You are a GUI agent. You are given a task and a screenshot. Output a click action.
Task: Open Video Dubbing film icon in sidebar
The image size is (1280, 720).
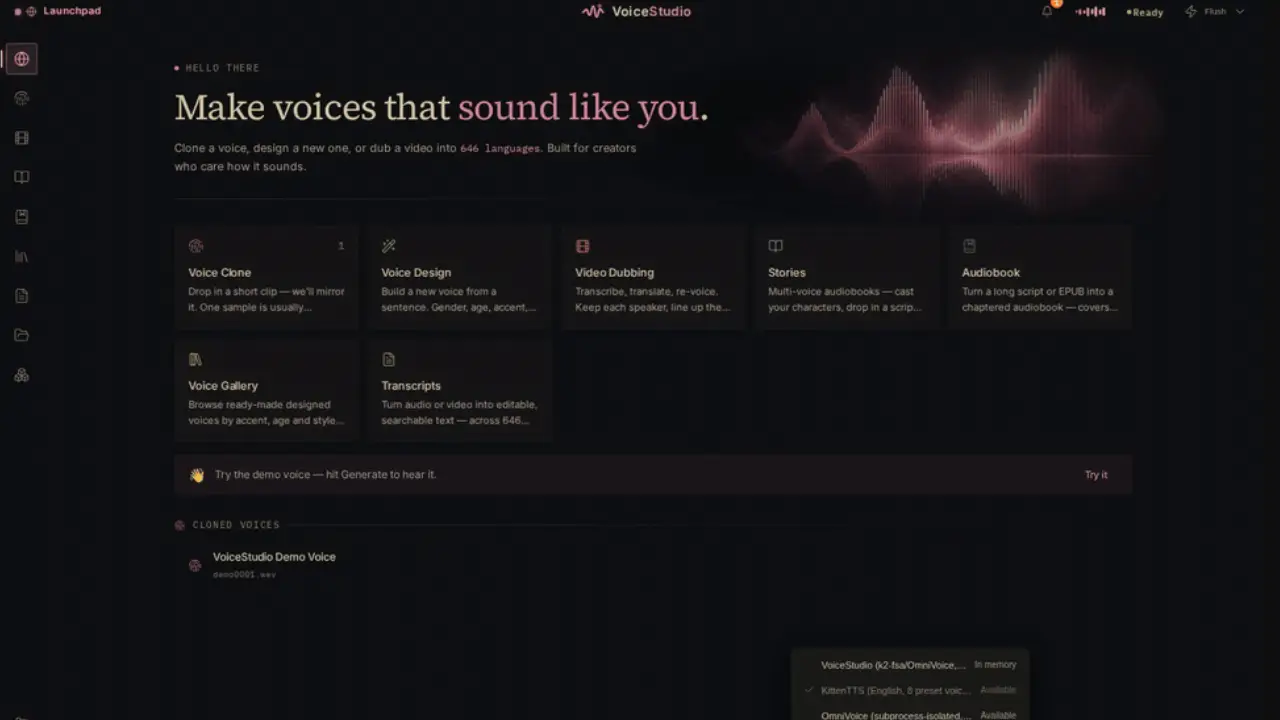click(21, 138)
